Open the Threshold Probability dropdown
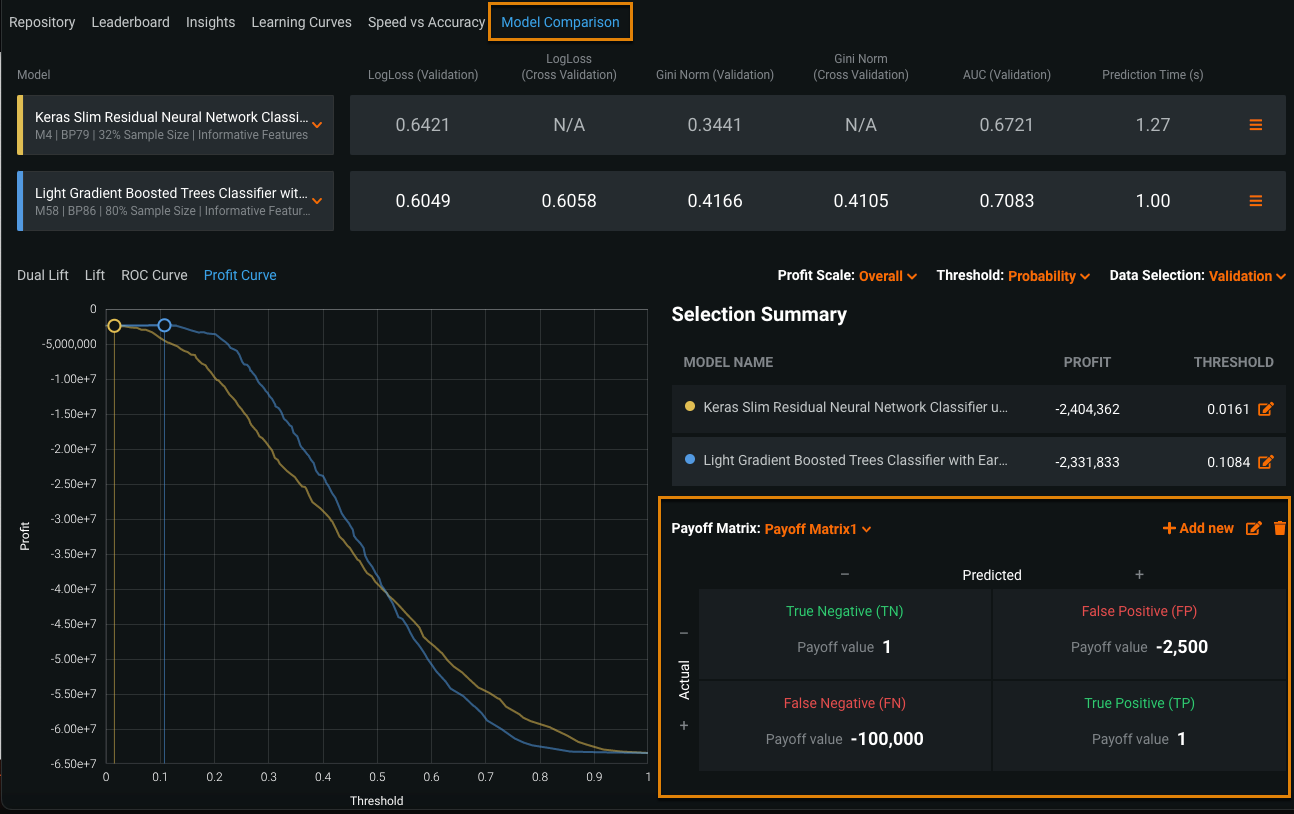Screen dimensions: 1294x814 pyautogui.click(x=1048, y=276)
